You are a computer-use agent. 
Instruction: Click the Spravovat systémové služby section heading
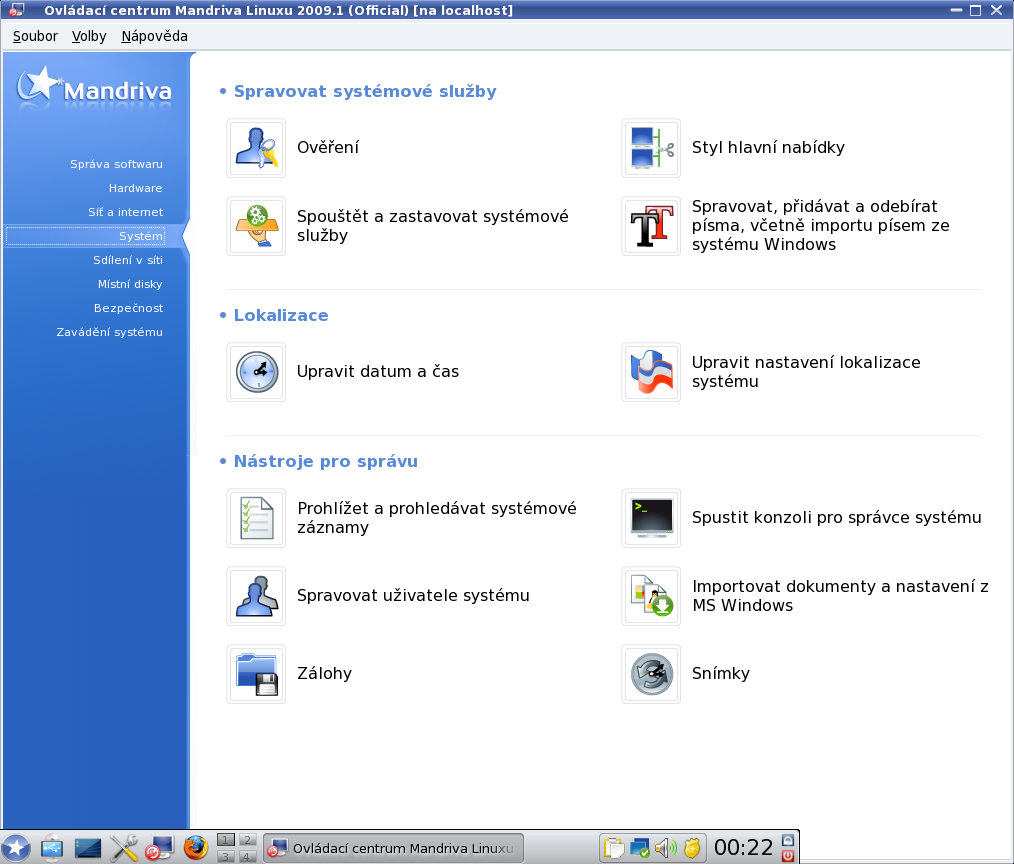(365, 91)
